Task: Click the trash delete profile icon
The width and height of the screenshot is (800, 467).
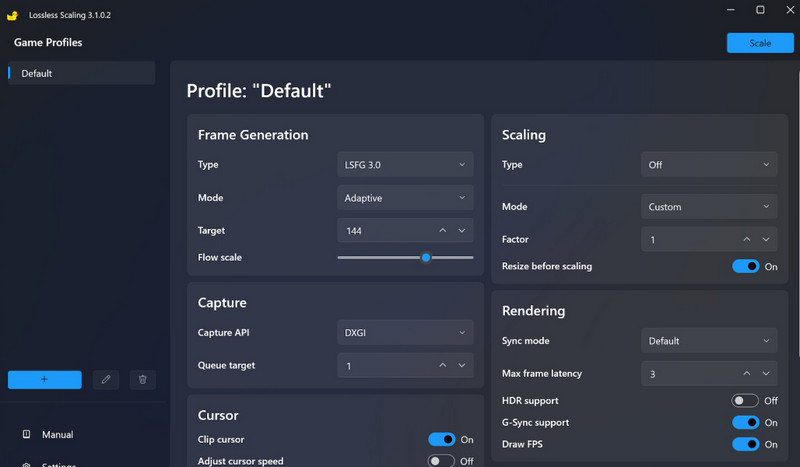Action: tap(142, 380)
